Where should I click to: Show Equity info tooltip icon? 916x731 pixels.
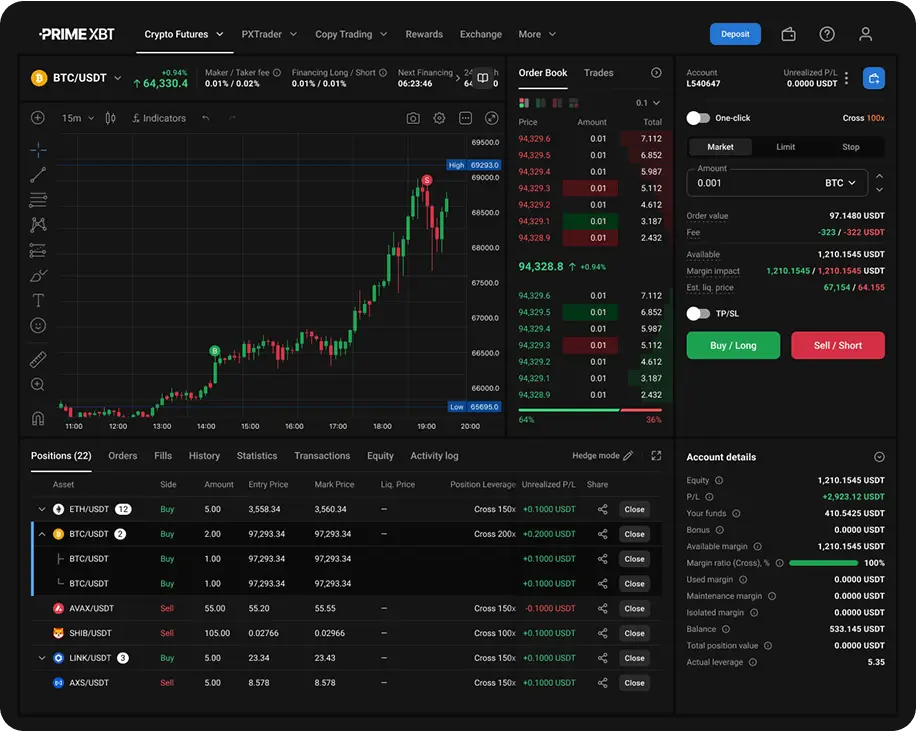coord(719,480)
